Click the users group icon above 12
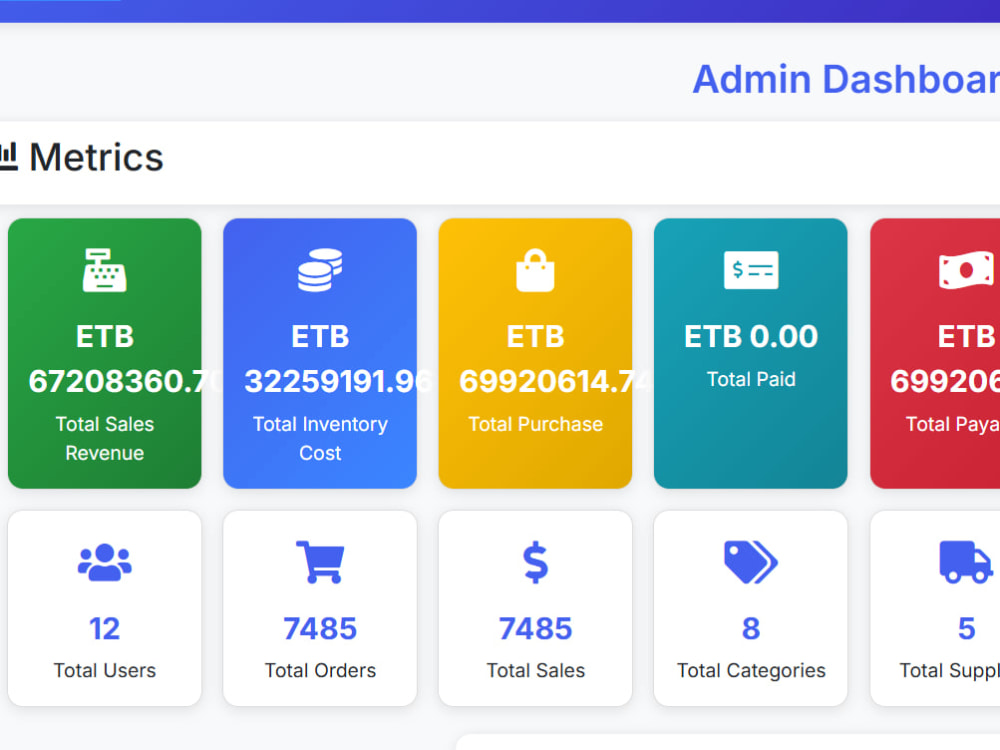The height and width of the screenshot is (750, 1000). (105, 562)
